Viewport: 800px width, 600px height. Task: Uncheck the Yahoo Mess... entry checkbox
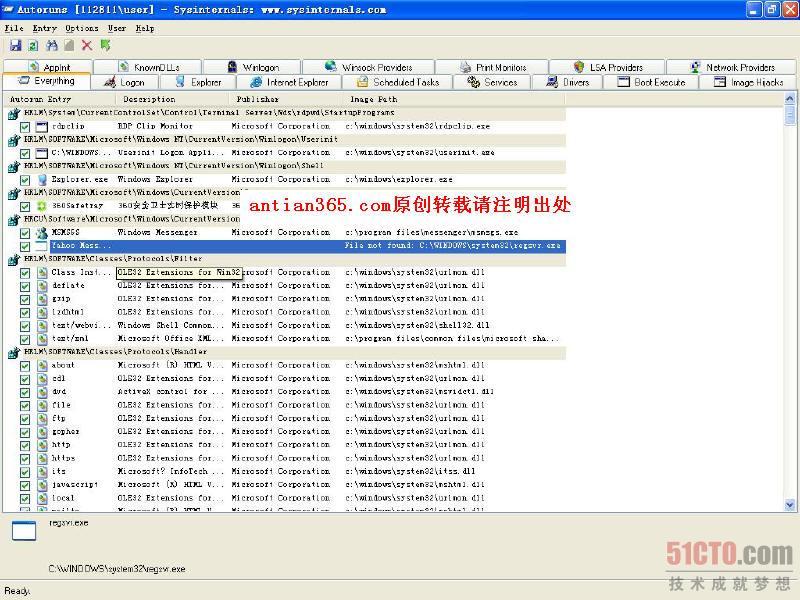pos(24,246)
